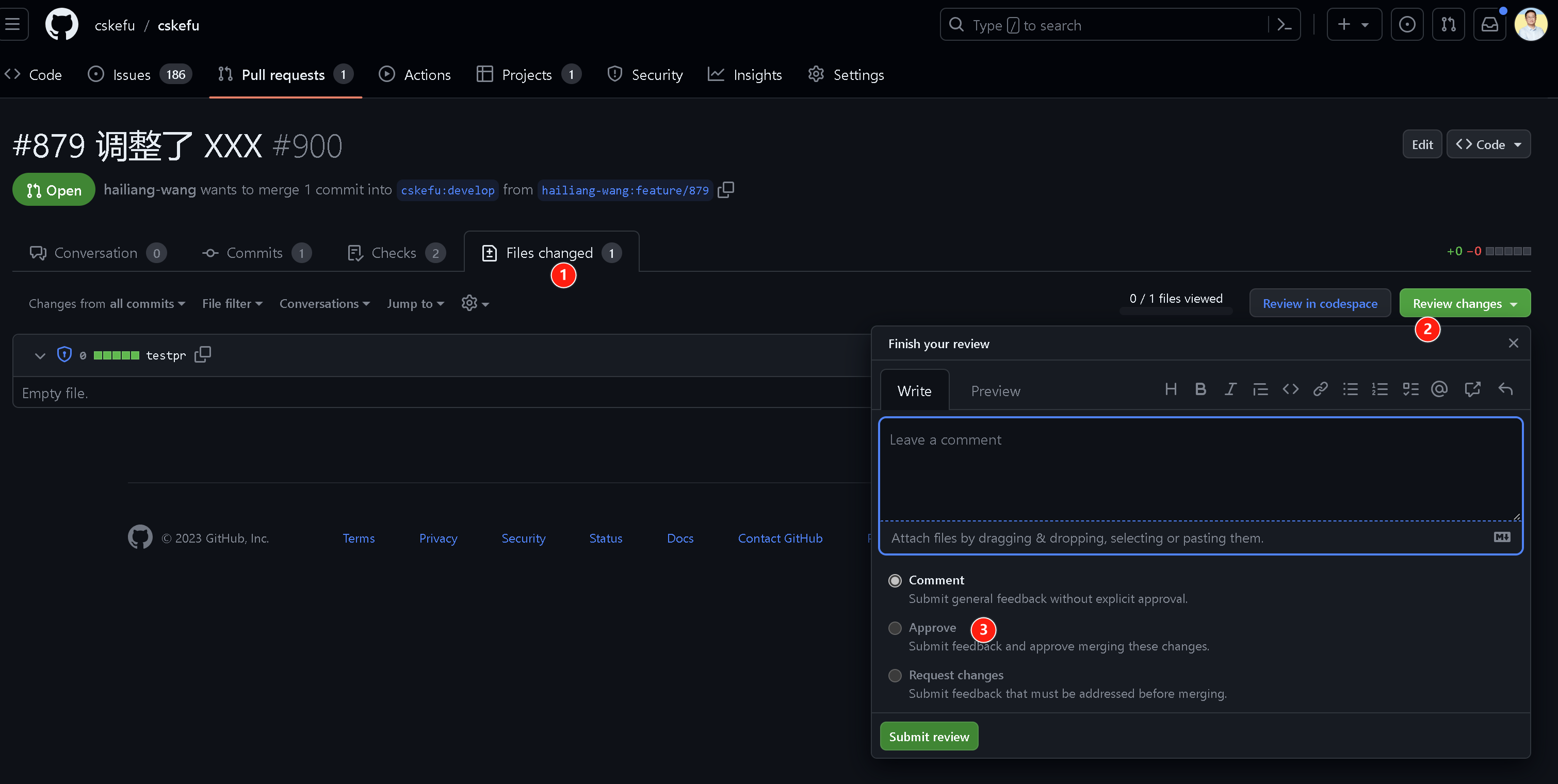Add a link in comment toolbar
The height and width of the screenshot is (784, 1558).
point(1320,389)
